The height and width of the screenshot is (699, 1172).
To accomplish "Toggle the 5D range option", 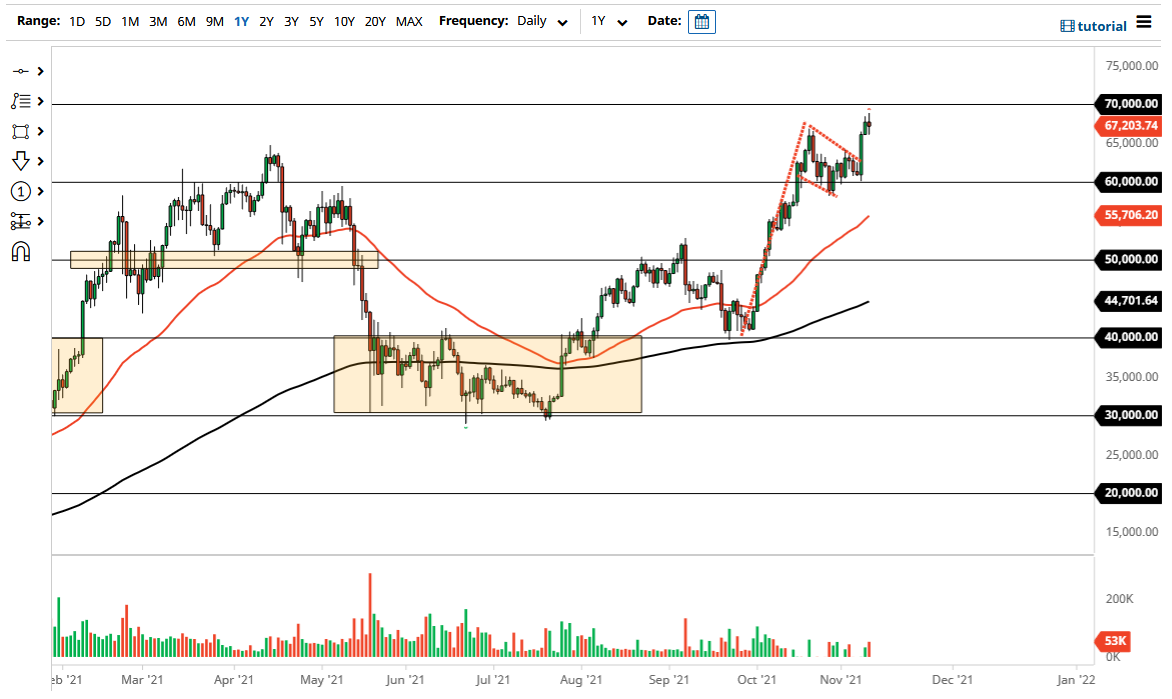I will click(x=102, y=21).
